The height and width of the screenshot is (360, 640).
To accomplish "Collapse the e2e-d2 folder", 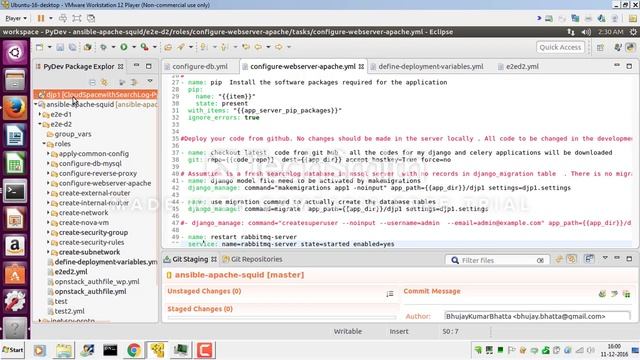I will pyautogui.click(x=40, y=124).
